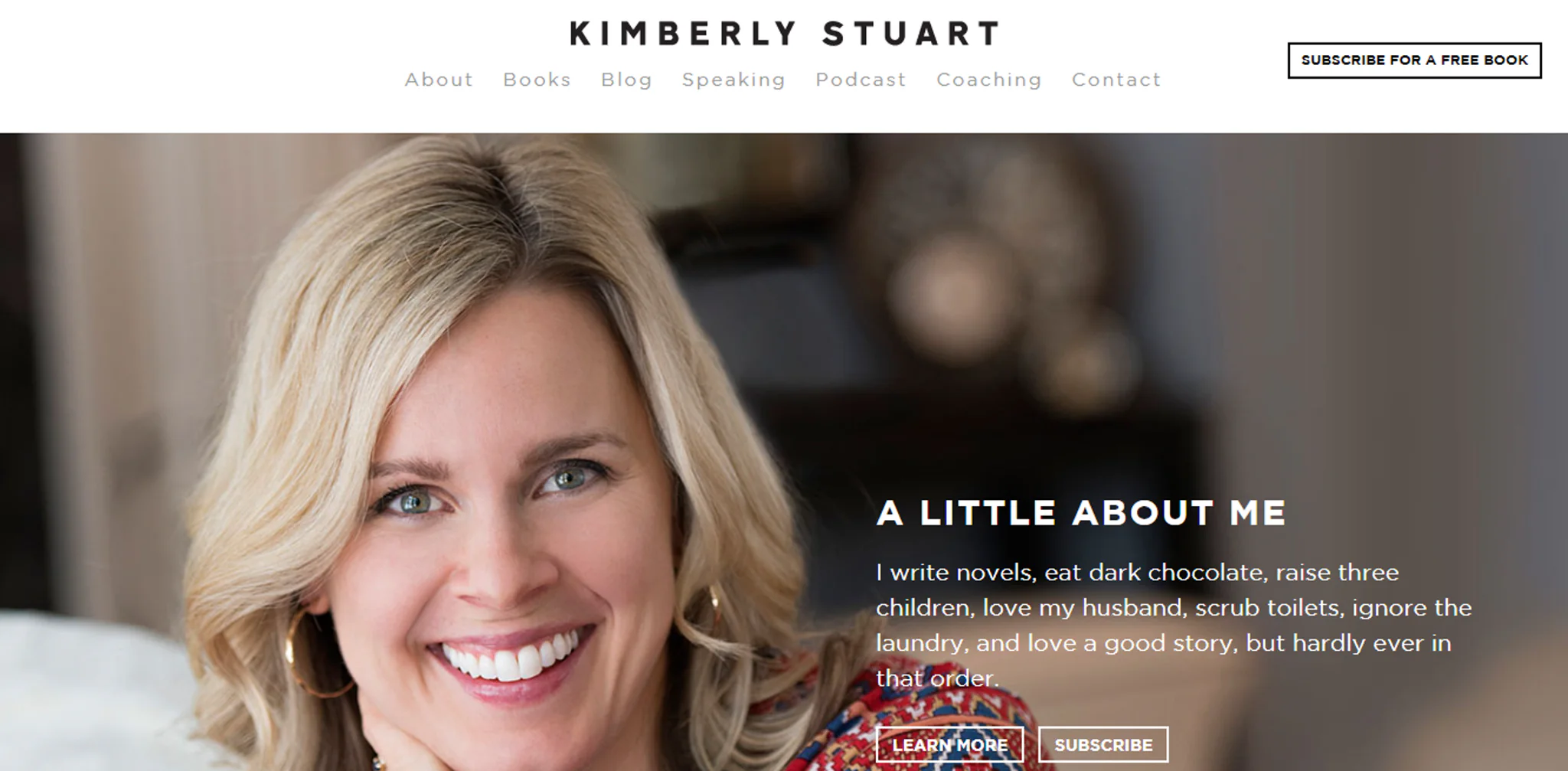Open the About page
Image resolution: width=1568 pixels, height=771 pixels.
439,80
